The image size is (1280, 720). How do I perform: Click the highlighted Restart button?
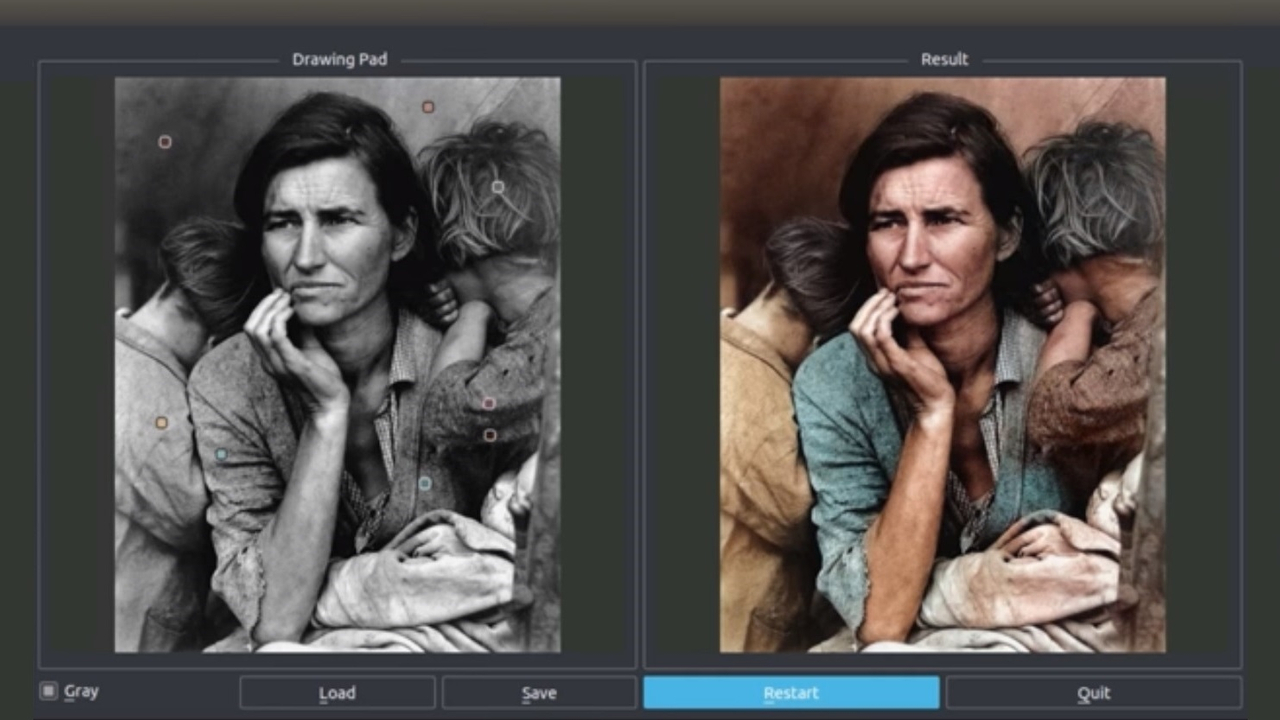[x=791, y=693]
